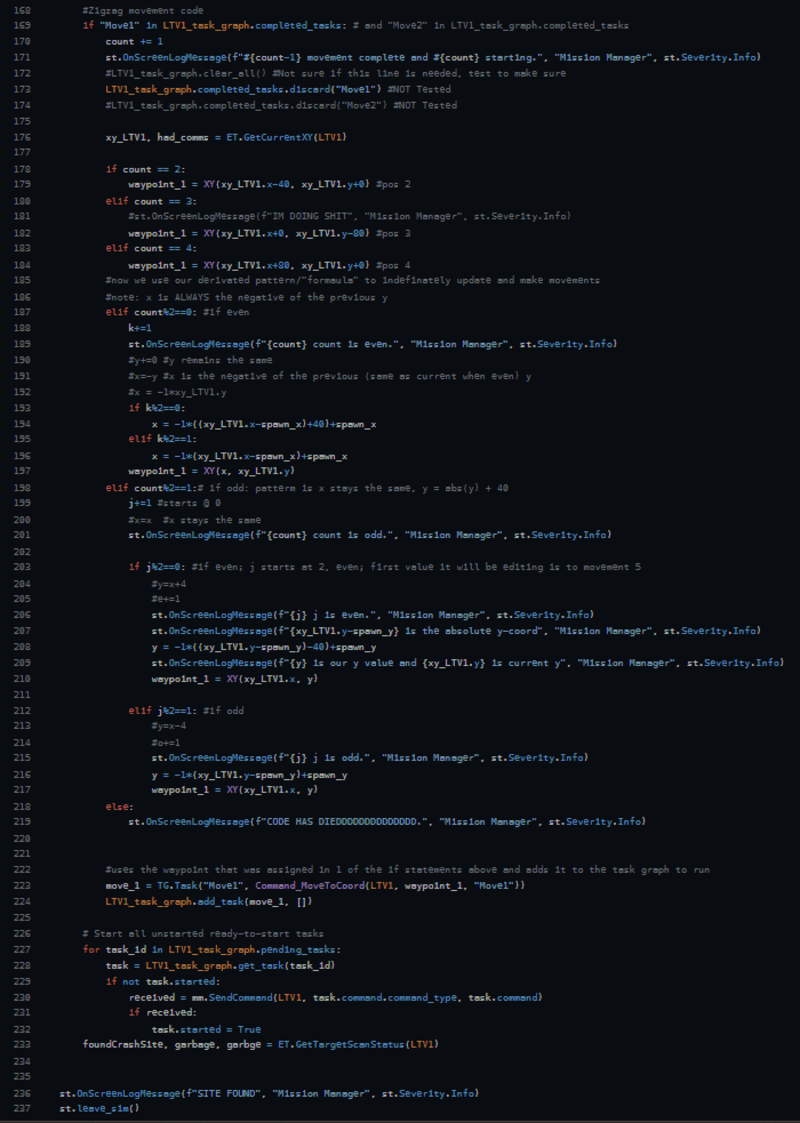Click the '#LTV1_task_graph.clear_all()' commented line
This screenshot has height=1123, width=800.
point(335,73)
